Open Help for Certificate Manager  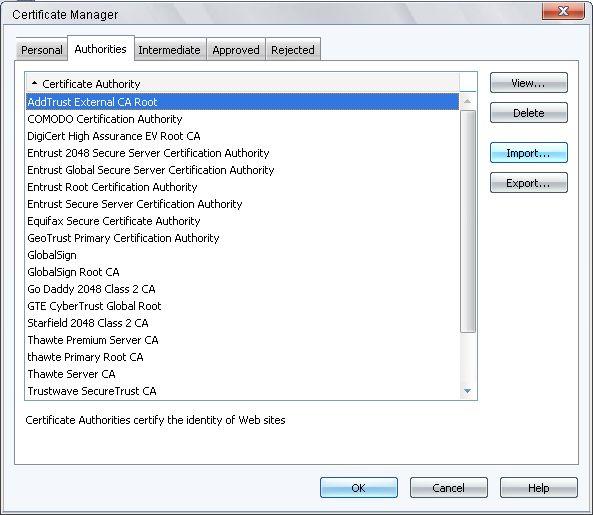pyautogui.click(x=539, y=488)
